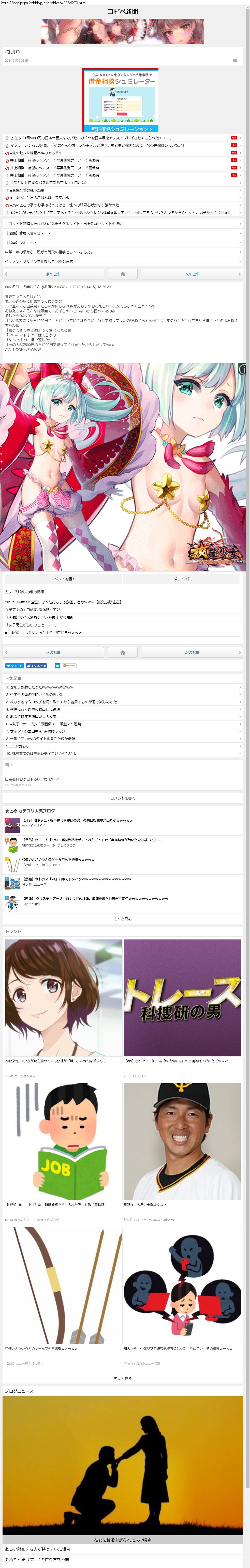250x1568 pixels.
Task: Expand the chevron on 【画像】今日のごはんは、スマホ飯 row
Action: click(x=240, y=198)
